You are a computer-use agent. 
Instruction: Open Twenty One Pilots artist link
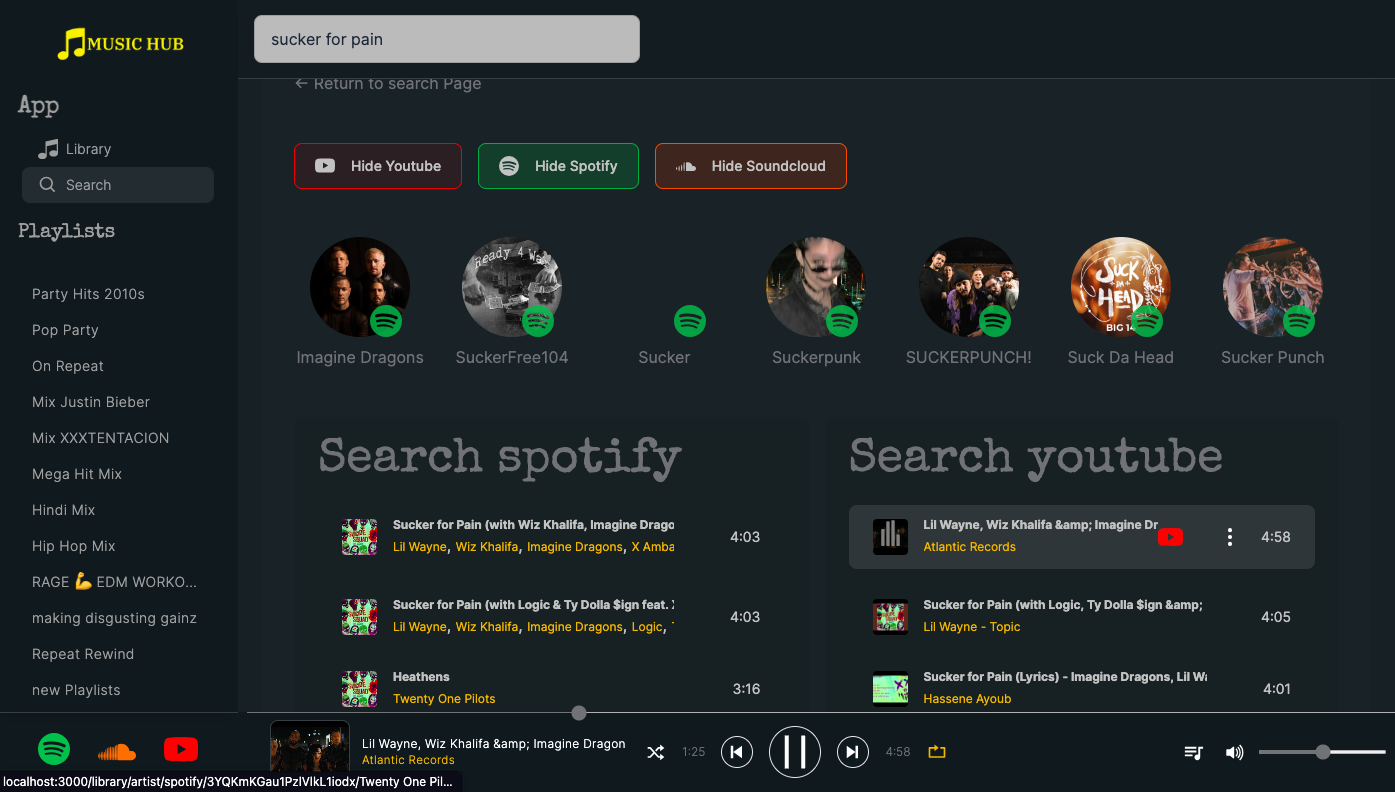444,699
